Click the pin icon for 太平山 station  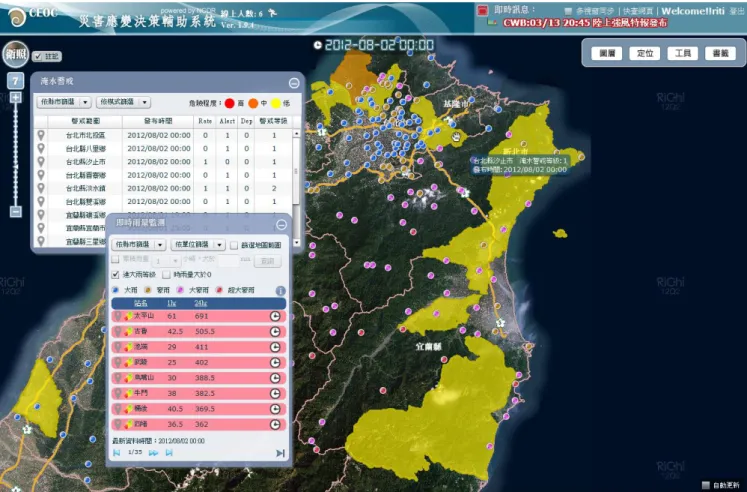(118, 316)
